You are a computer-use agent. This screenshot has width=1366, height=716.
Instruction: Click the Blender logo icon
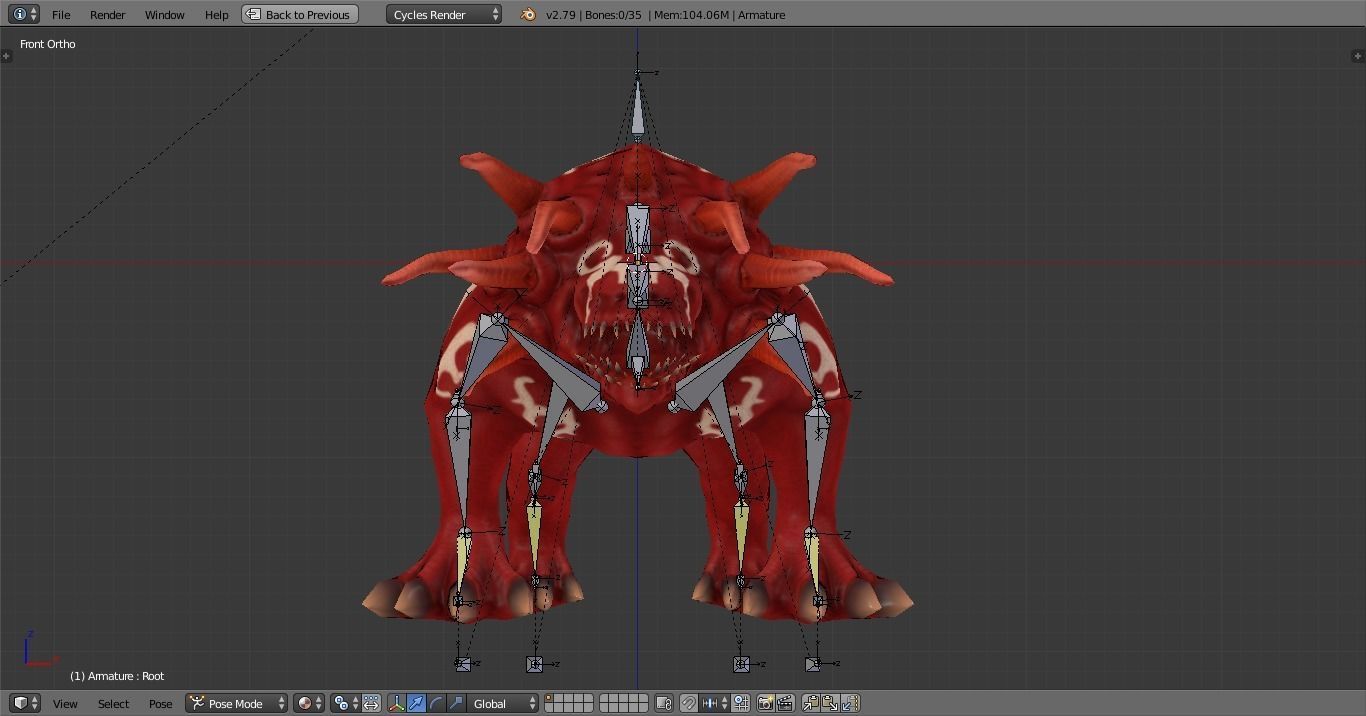[x=528, y=14]
